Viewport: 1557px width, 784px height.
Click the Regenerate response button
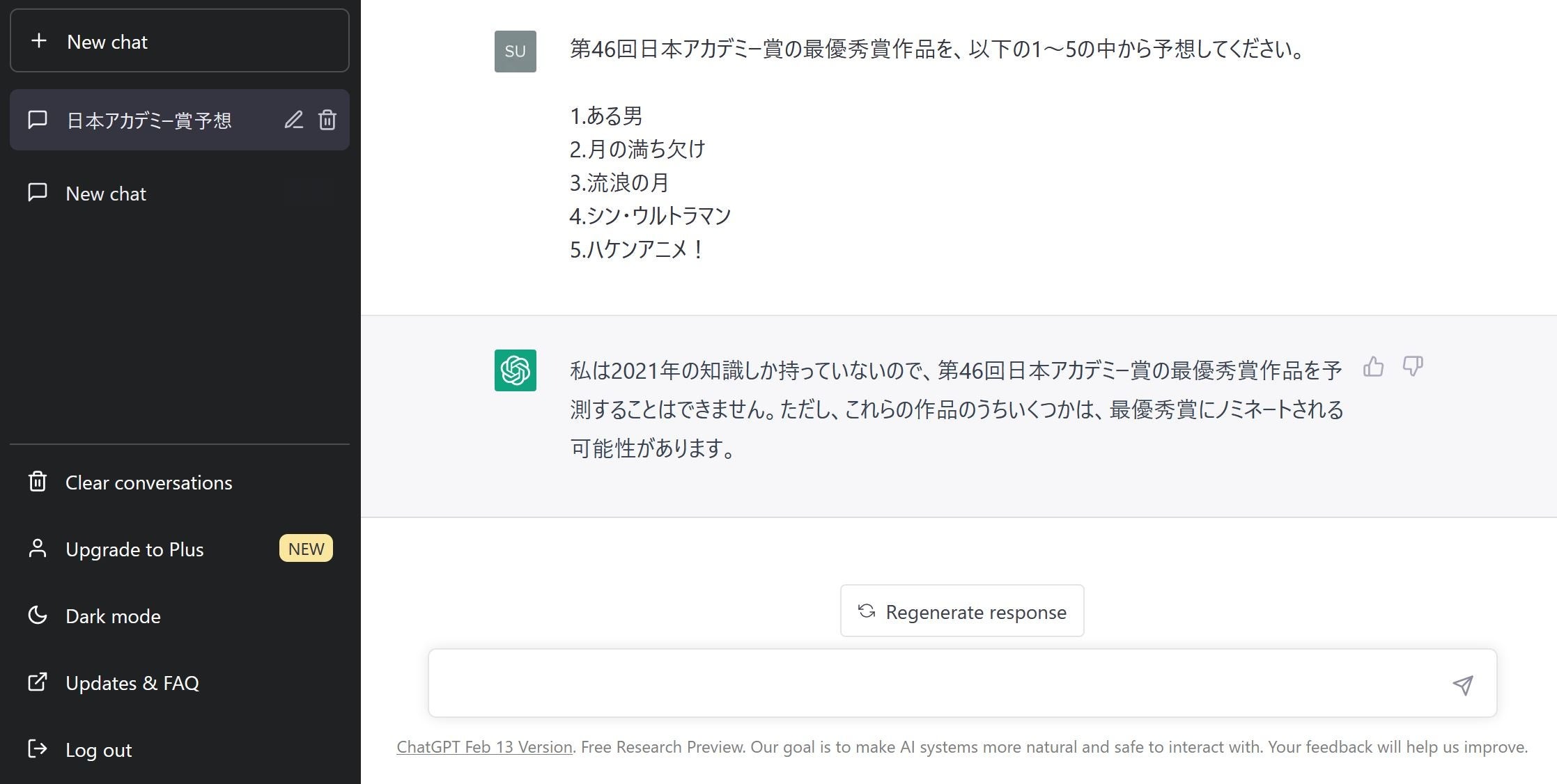click(961, 611)
